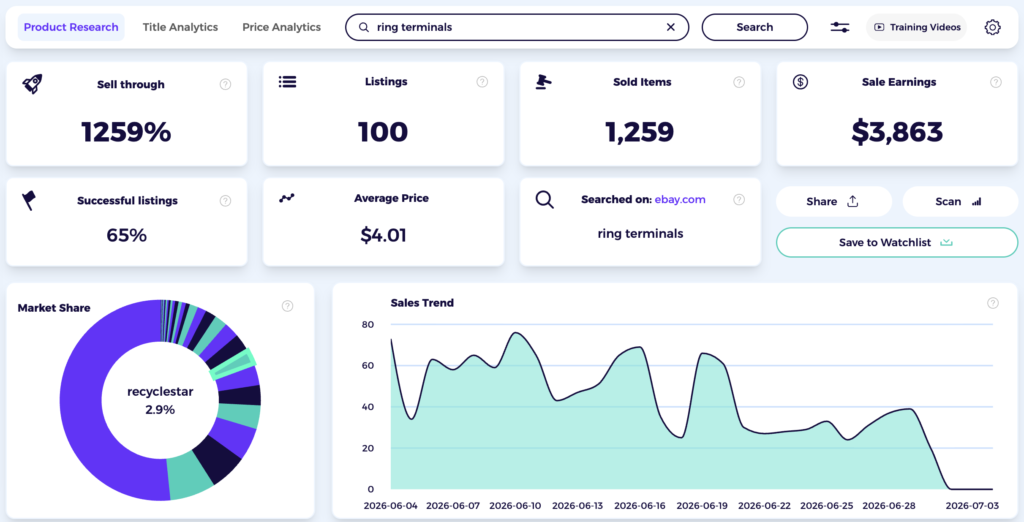Click the Share button
The image size is (1024, 522).
point(834,201)
